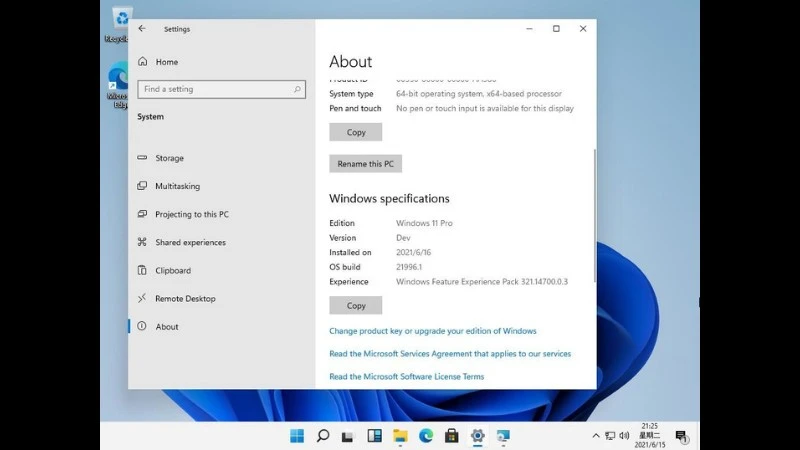Screen dimensions: 800x450
Task: Click the volume tray icon
Action: [624, 436]
